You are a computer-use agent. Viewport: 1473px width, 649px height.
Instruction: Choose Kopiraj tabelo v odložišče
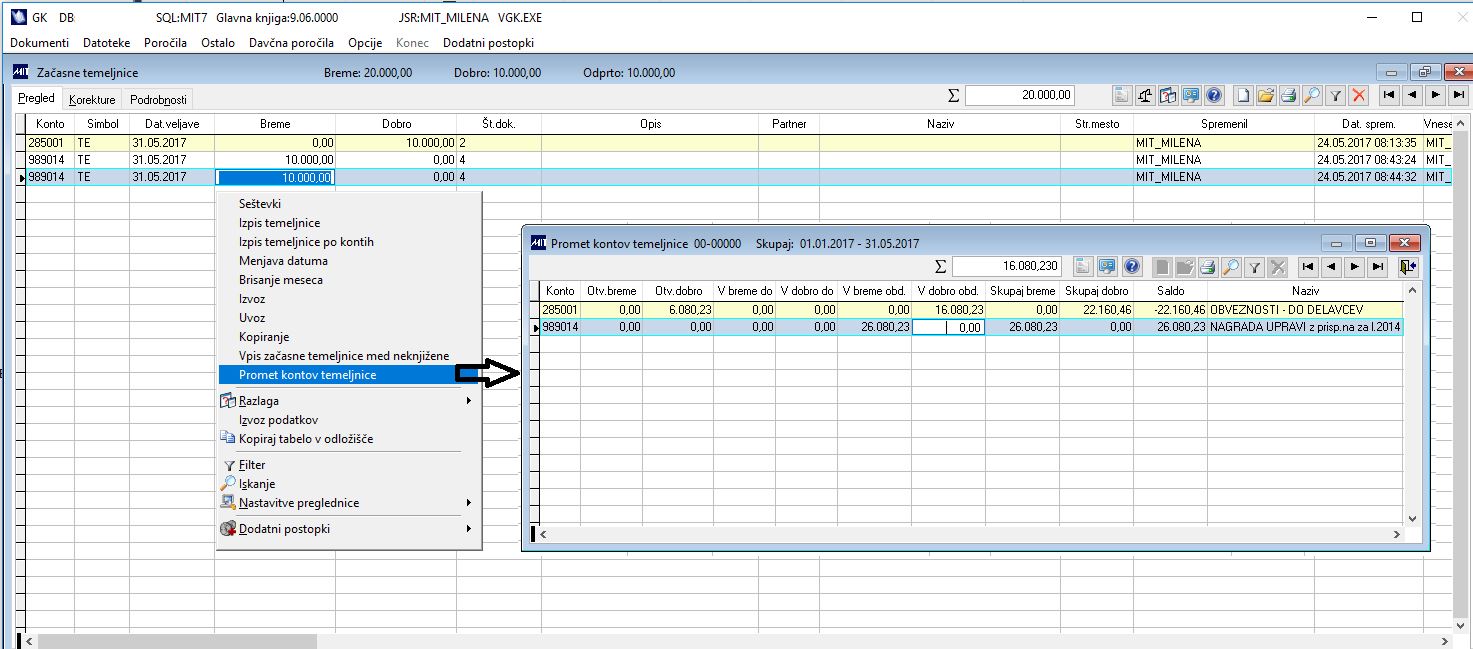point(306,439)
